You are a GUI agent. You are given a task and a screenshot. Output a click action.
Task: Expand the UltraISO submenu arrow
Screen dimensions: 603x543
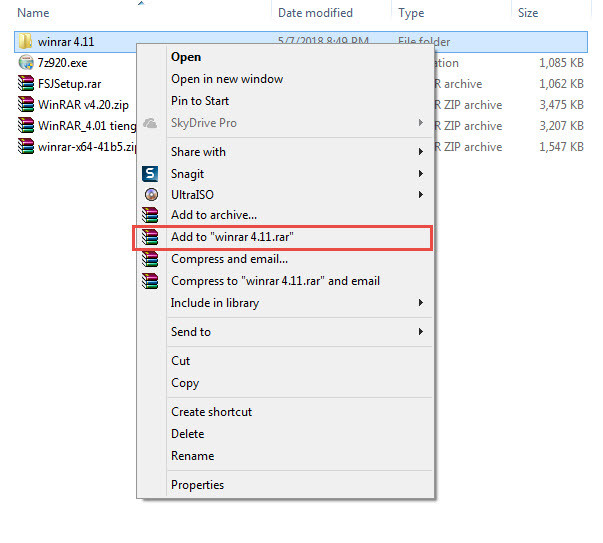coord(420,195)
